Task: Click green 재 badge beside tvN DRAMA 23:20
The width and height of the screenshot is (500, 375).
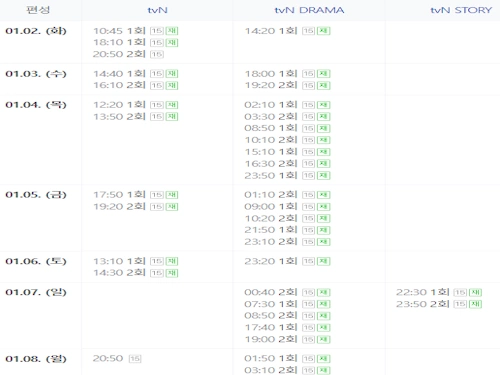Action: 324,261
